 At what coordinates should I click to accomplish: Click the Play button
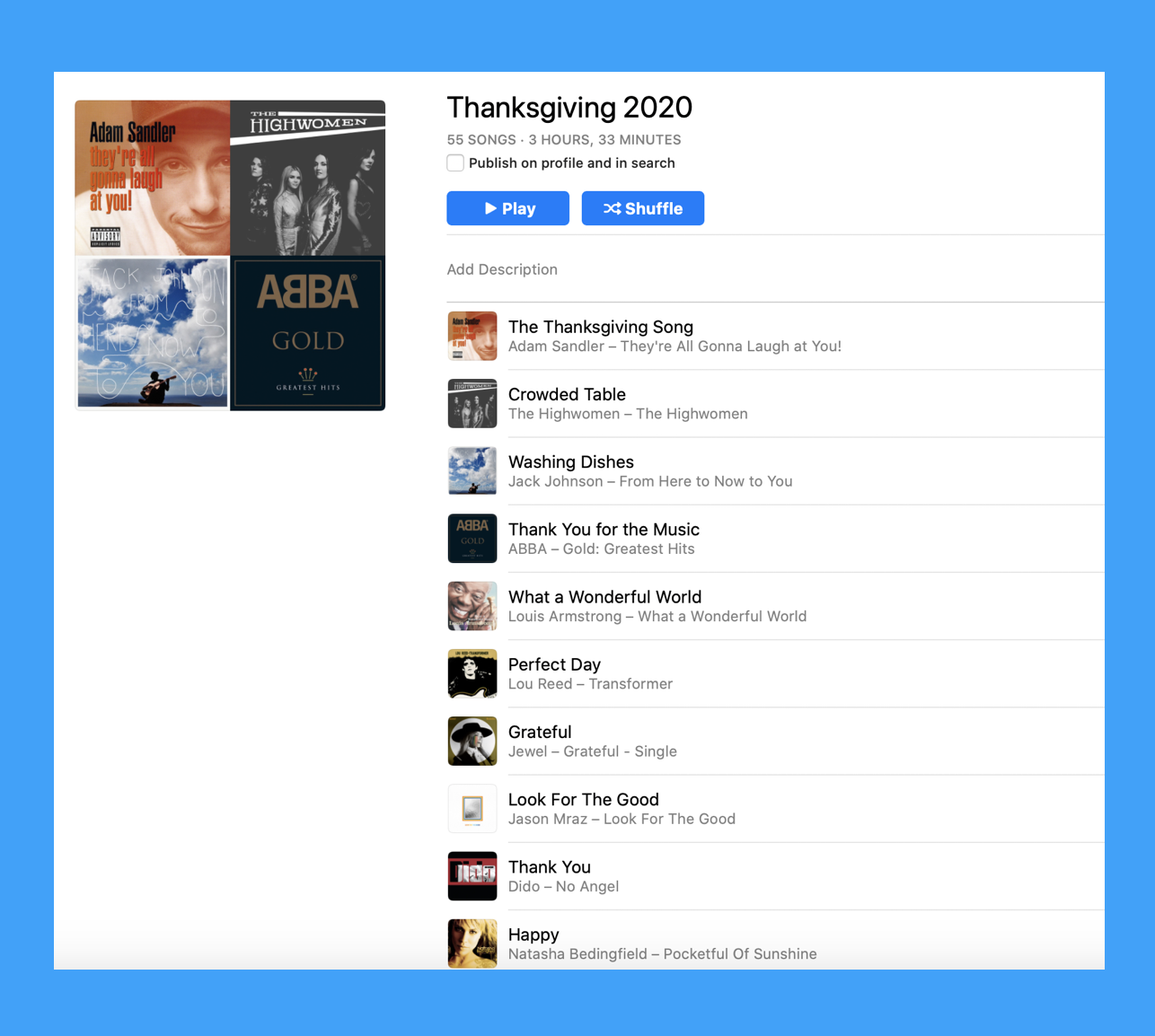(507, 208)
